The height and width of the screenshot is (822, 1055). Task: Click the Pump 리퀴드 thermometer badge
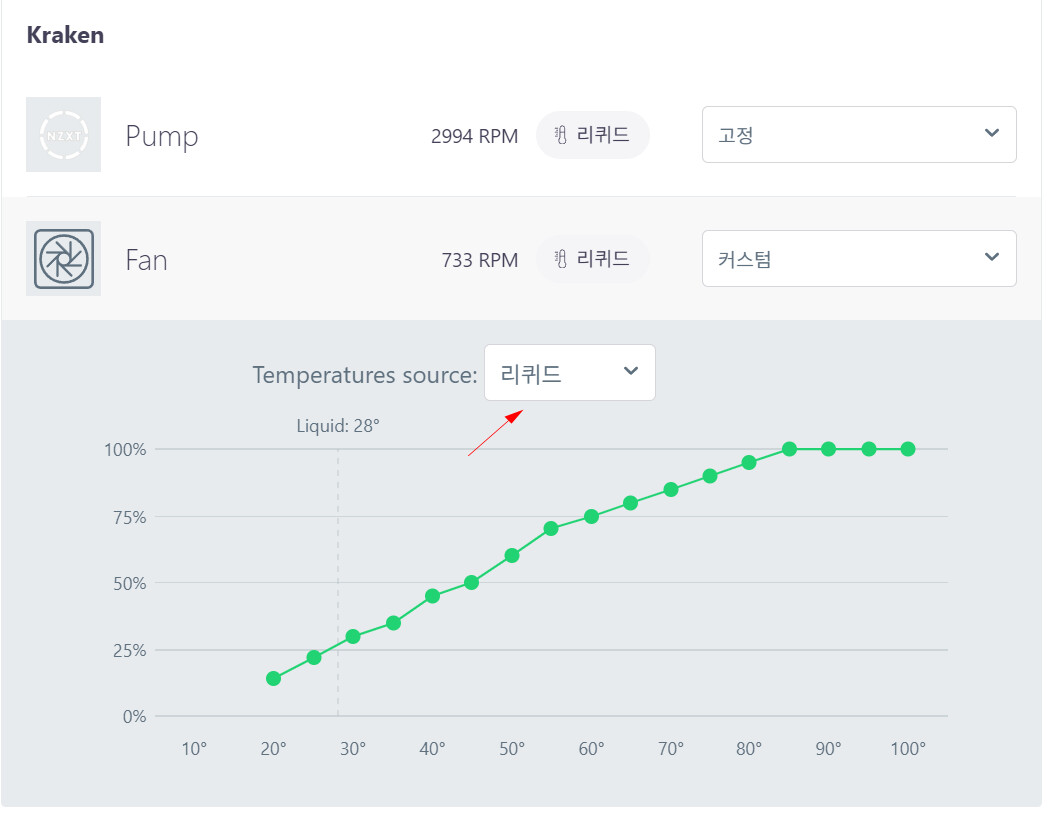point(593,135)
